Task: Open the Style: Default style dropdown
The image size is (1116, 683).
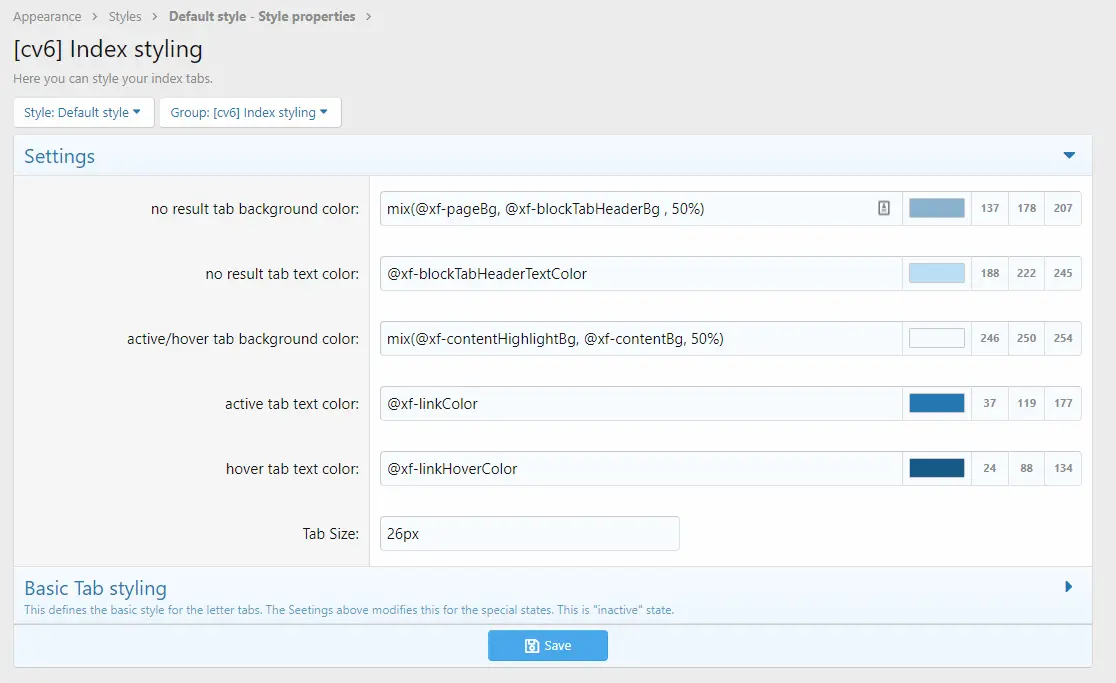Action: (x=82, y=113)
